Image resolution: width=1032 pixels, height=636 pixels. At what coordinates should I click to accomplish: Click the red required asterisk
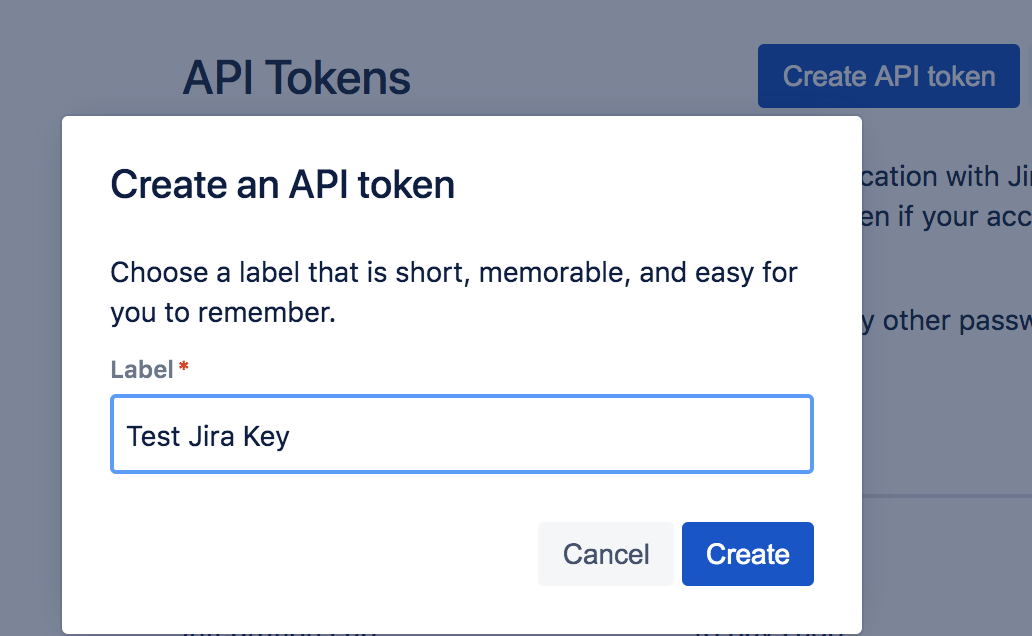click(184, 368)
